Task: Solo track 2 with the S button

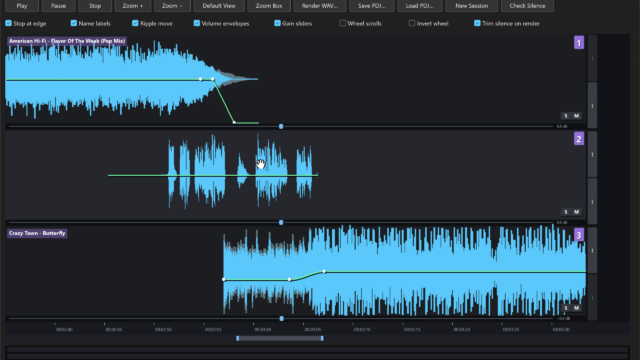Action: [566, 212]
